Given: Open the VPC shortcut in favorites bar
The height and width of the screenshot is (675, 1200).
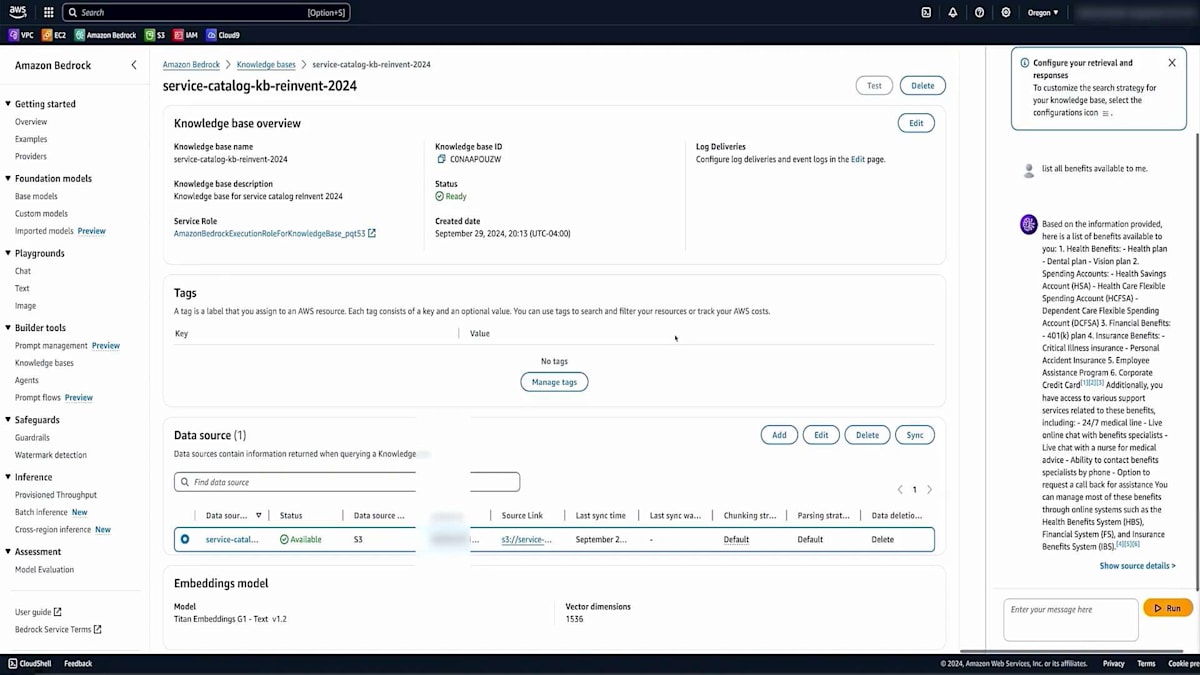Looking at the screenshot, I should click(21, 35).
